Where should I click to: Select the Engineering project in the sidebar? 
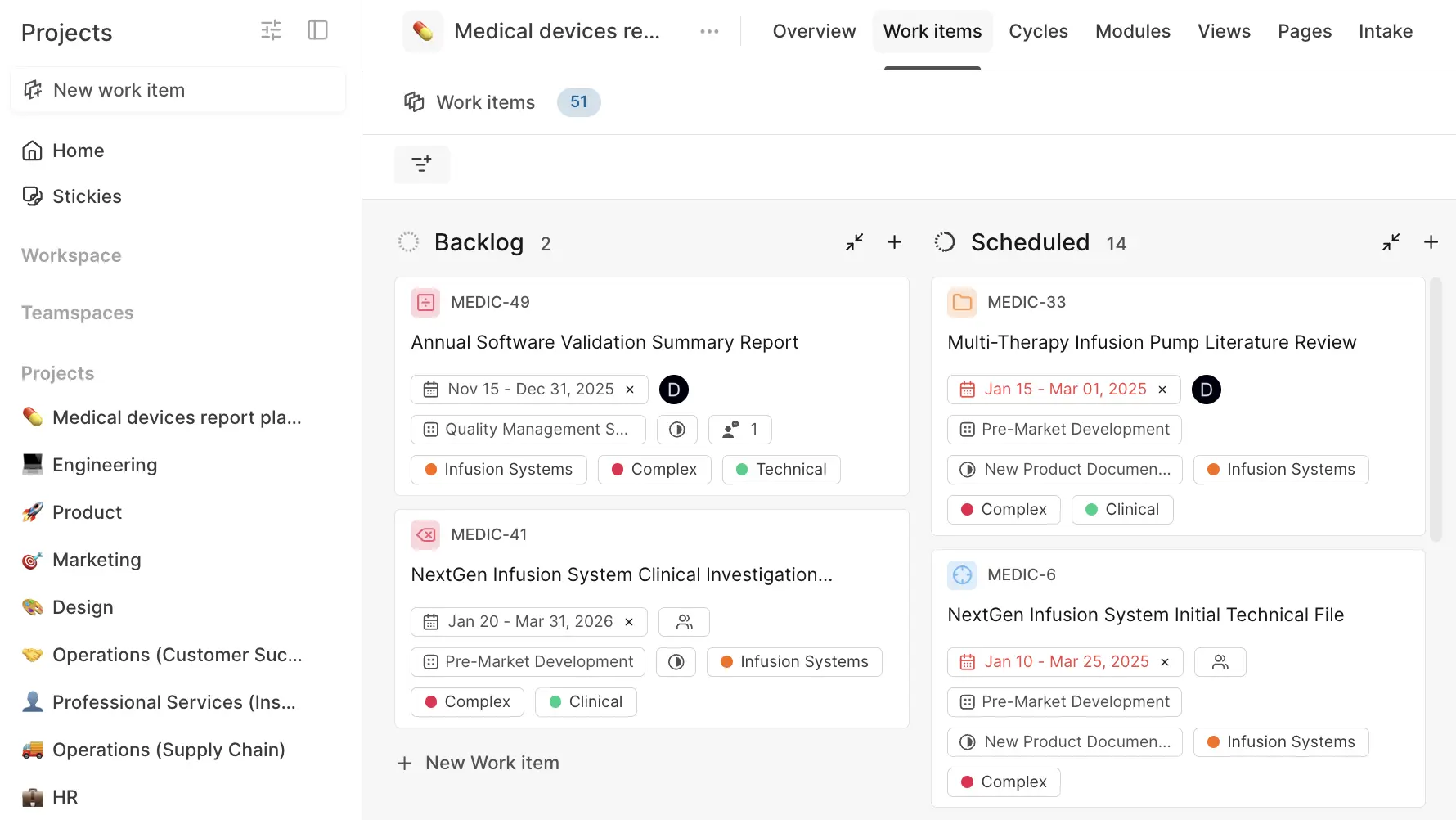[104, 465]
